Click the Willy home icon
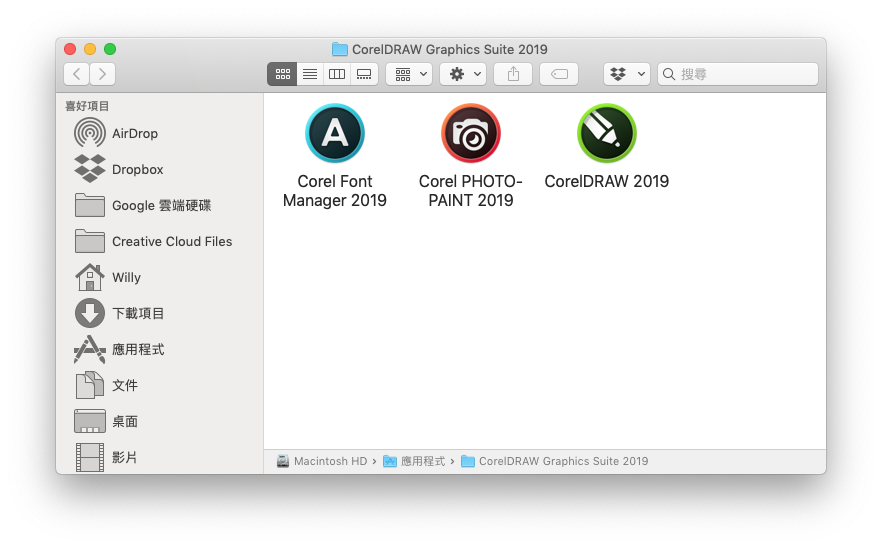Viewport: 882px width, 548px height. point(89,277)
